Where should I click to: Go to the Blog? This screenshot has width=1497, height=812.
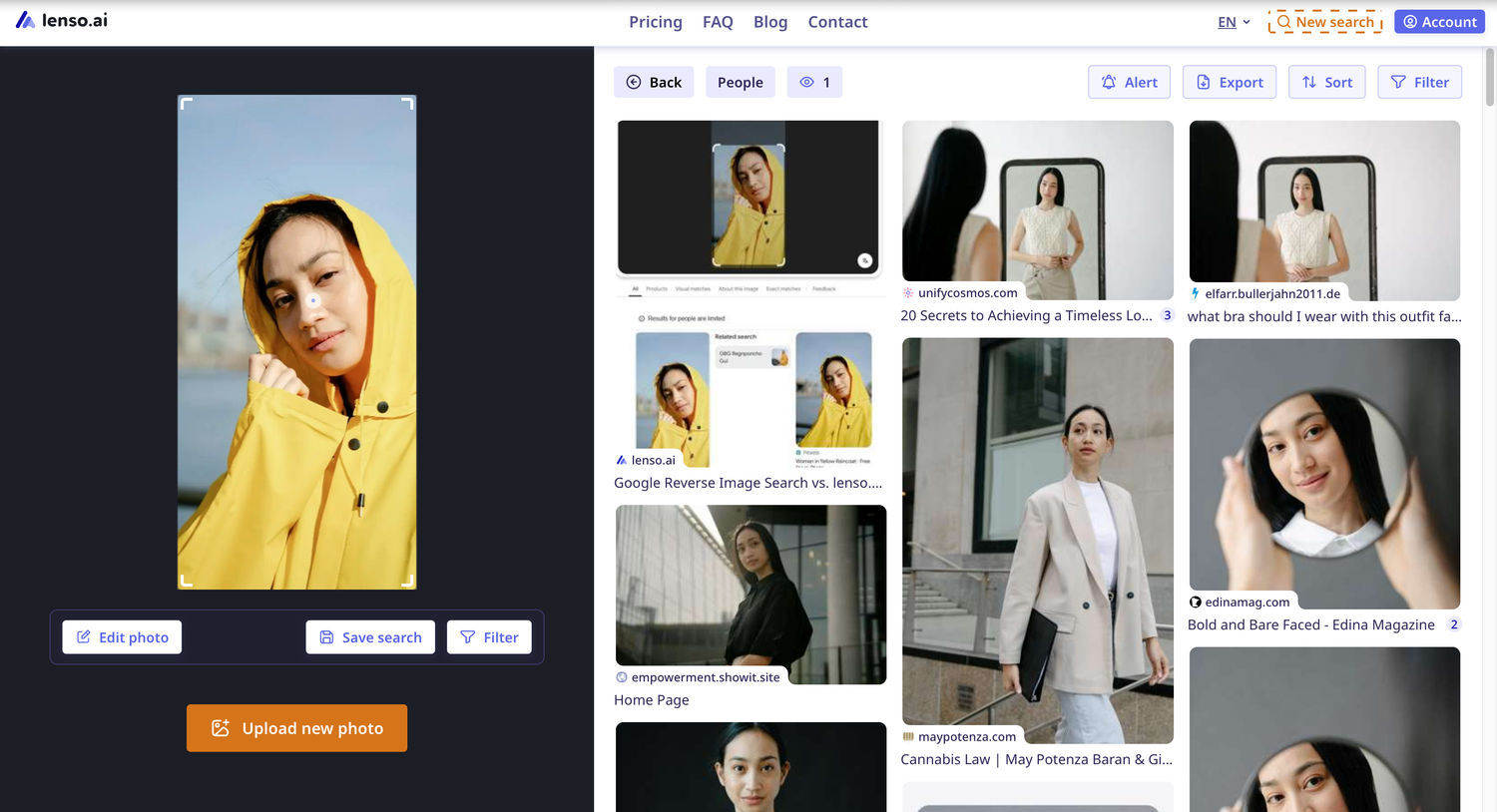pos(770,22)
